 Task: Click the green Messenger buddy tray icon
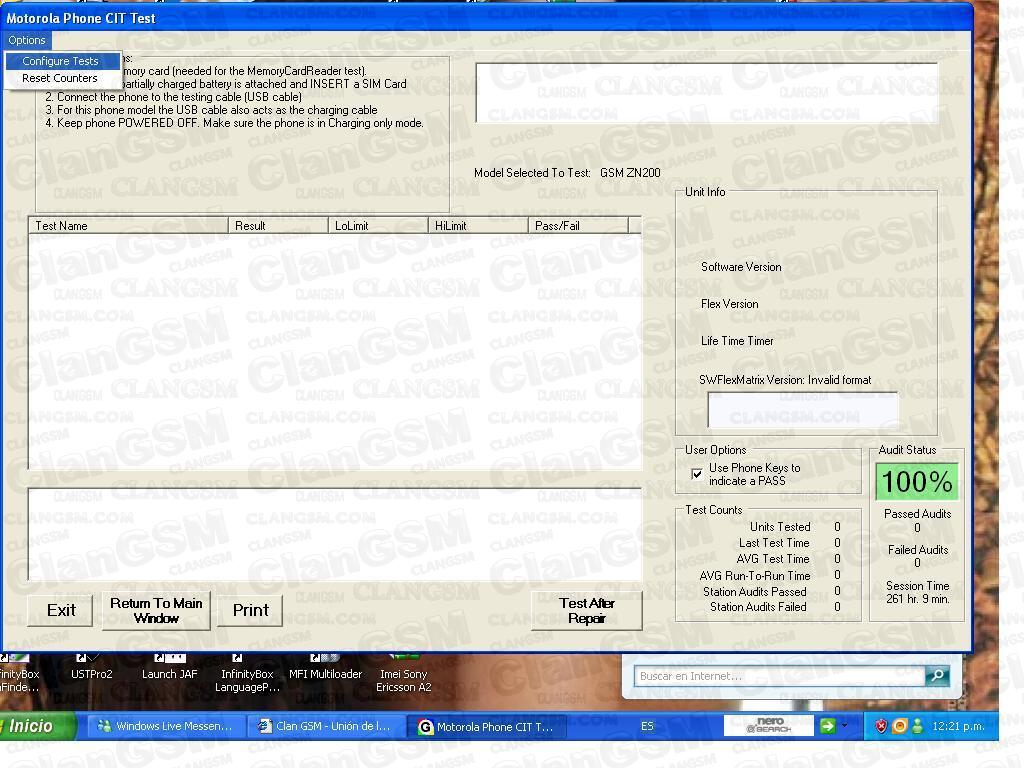click(917, 726)
